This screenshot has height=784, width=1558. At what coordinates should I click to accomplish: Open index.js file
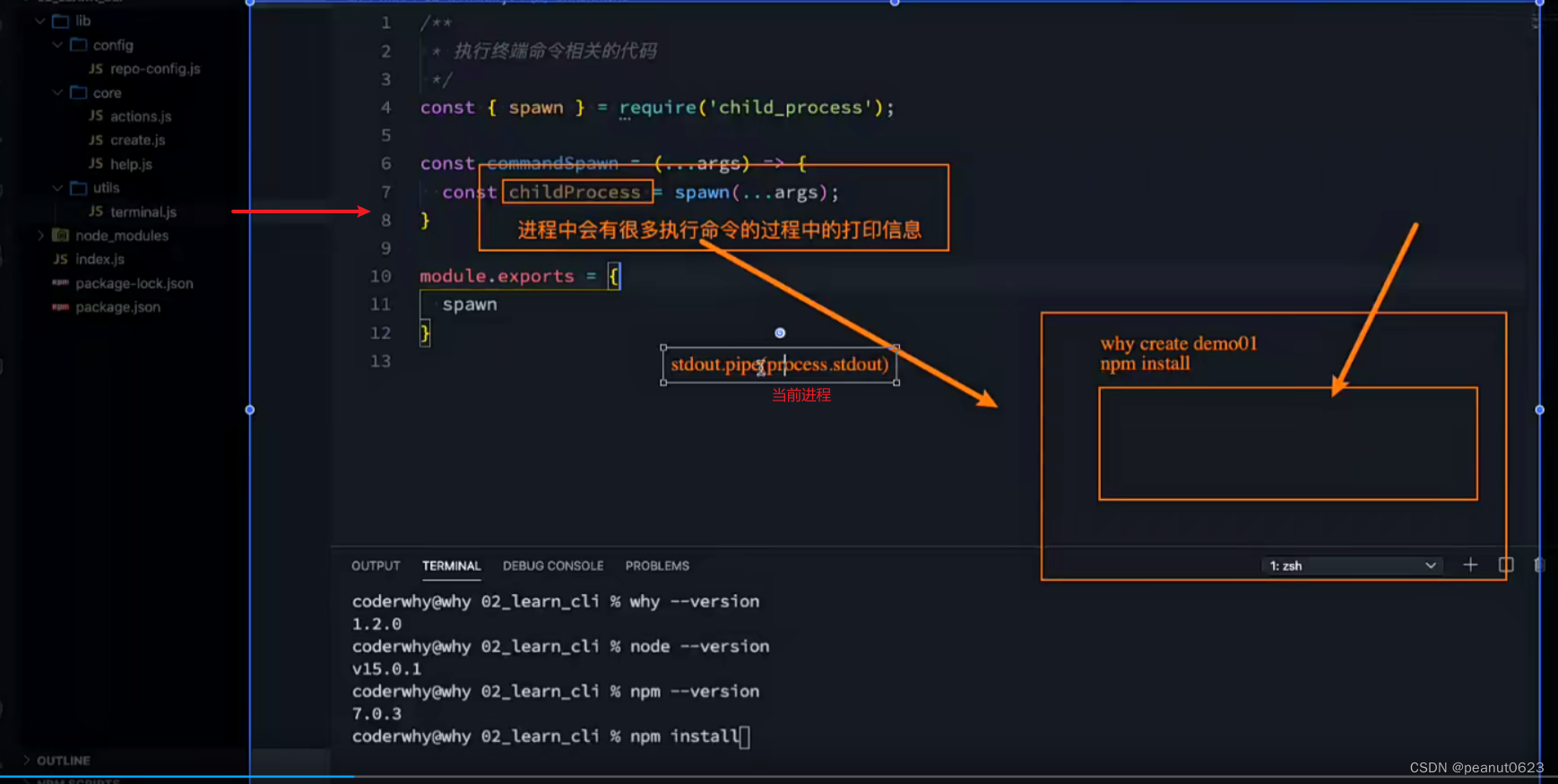(x=100, y=259)
